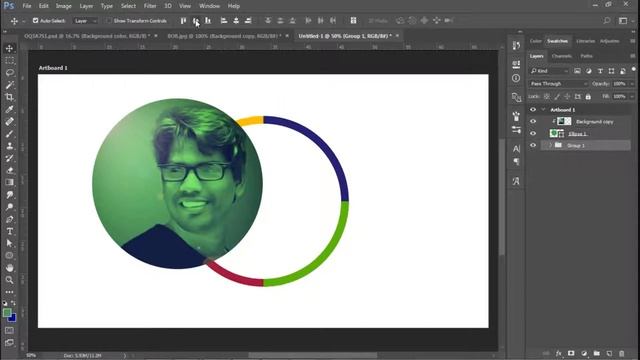Switch to the Channels tab
The image size is (640, 360).
coord(562,56)
